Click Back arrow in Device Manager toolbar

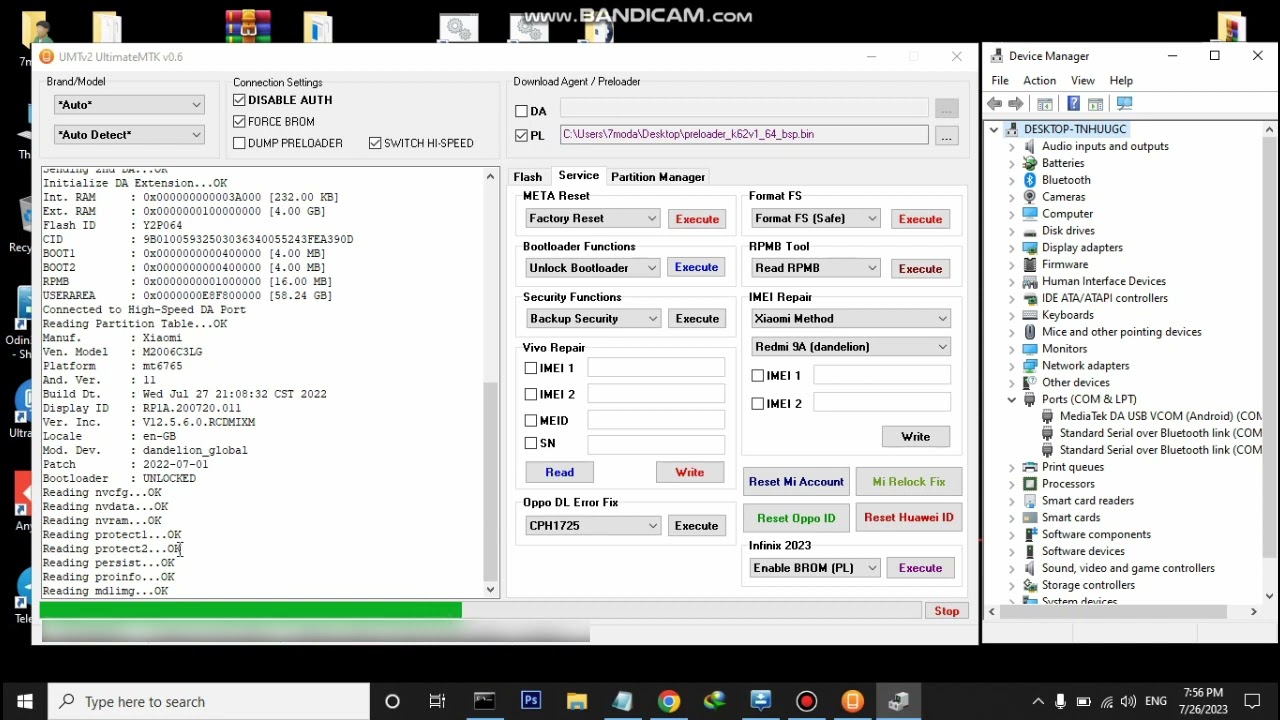pos(994,104)
